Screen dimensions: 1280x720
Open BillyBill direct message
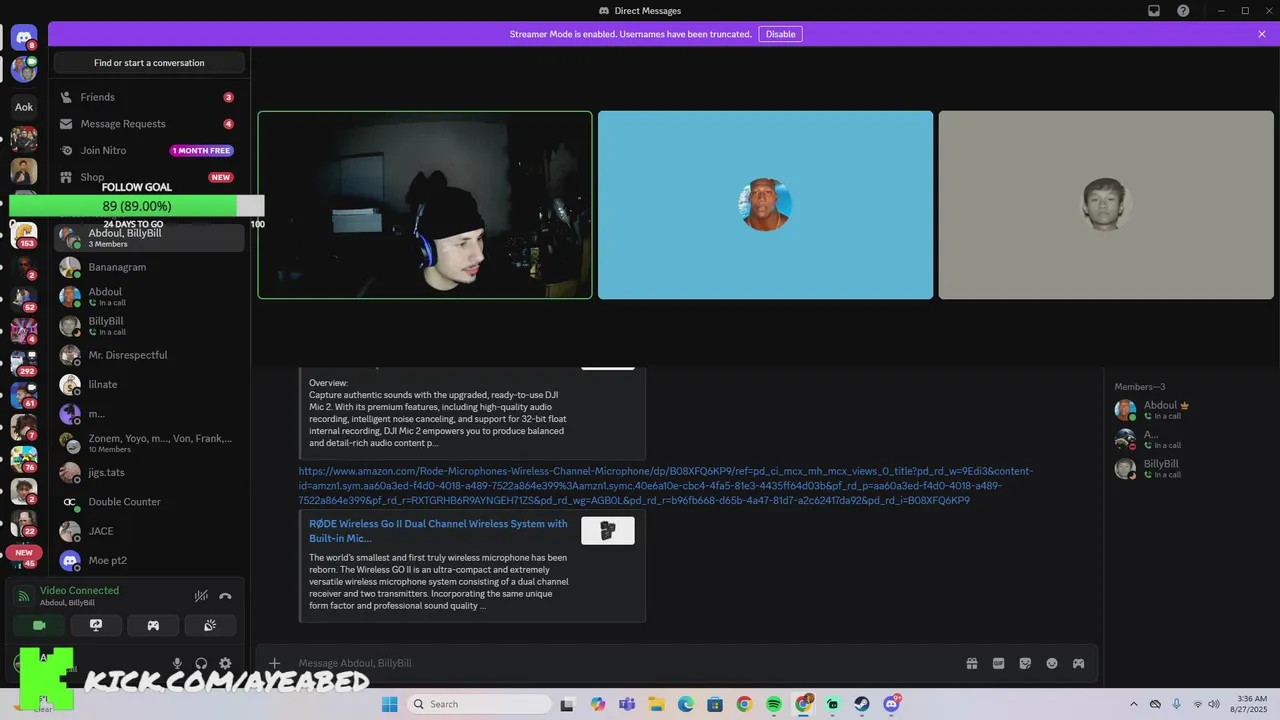(149, 326)
